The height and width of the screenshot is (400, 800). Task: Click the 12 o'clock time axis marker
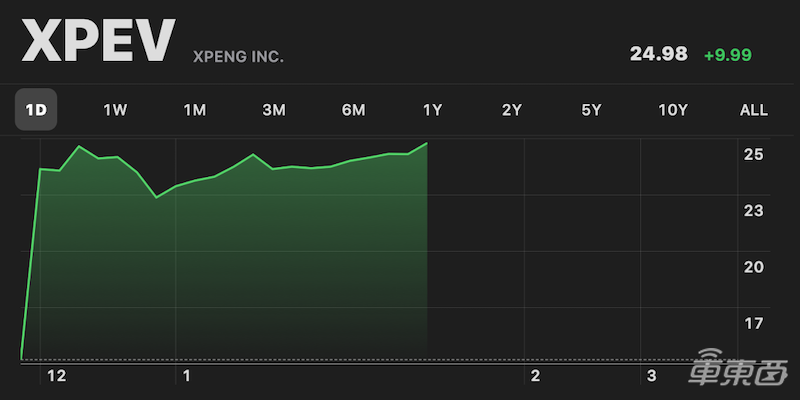pyautogui.click(x=56, y=376)
